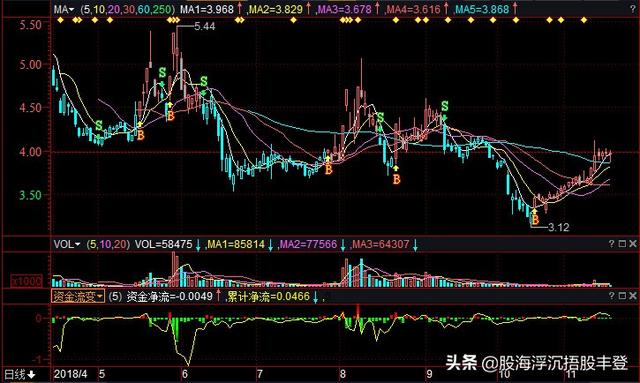Open help for the 资金流变 panel

(611, 296)
